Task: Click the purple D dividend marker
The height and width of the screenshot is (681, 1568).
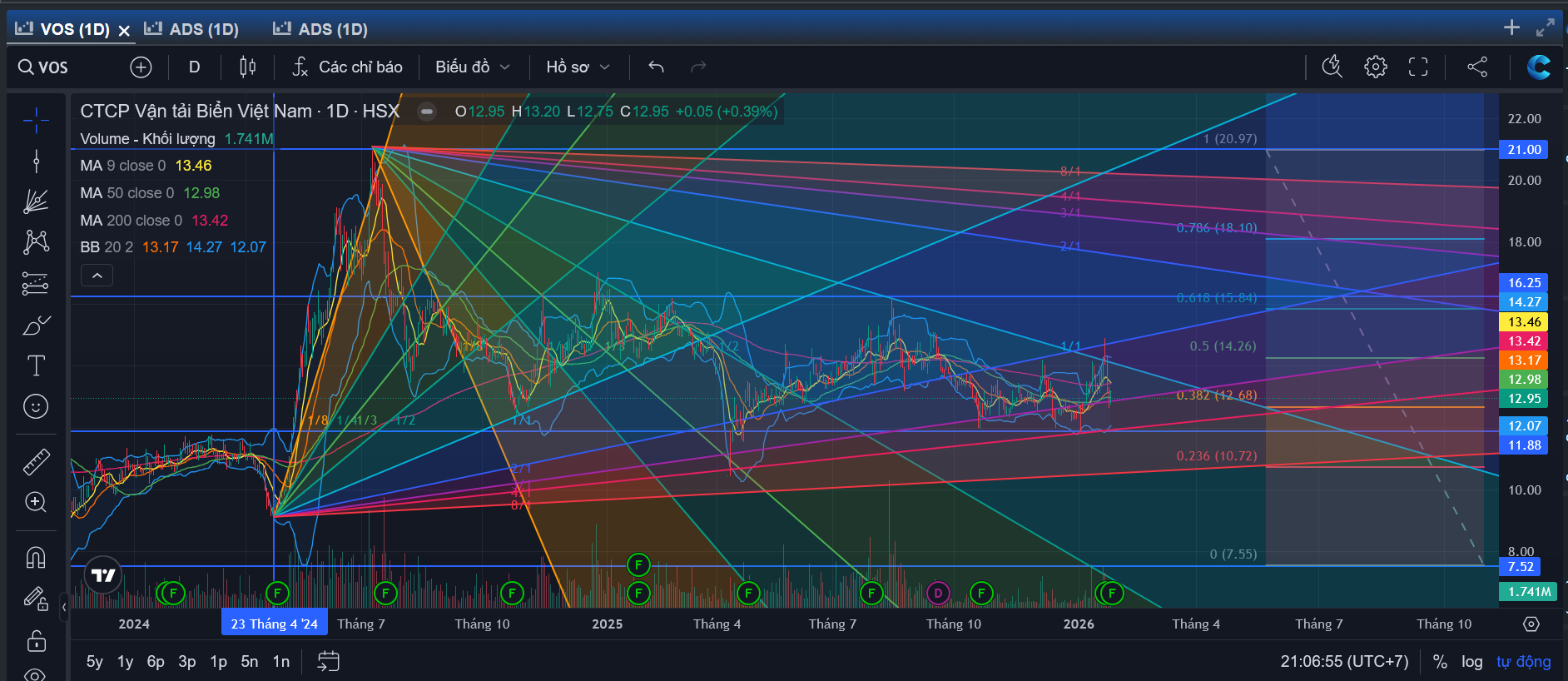Action: tap(938, 594)
